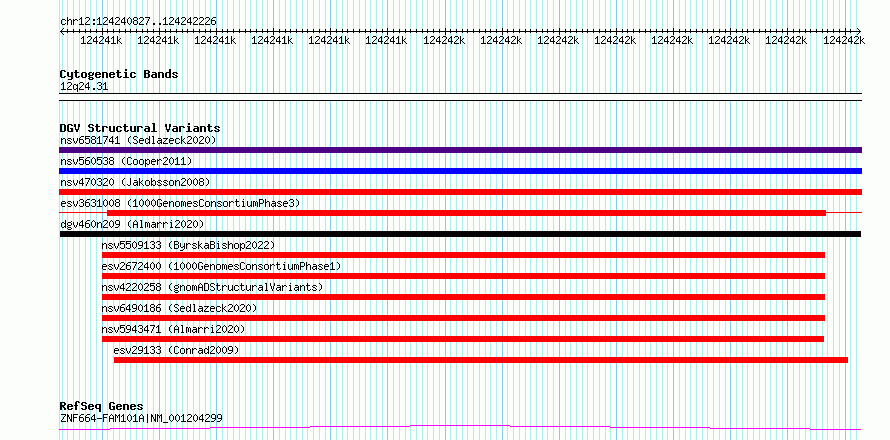
Task: Click the right arrowhead of the ruler
Action: click(x=858, y=31)
